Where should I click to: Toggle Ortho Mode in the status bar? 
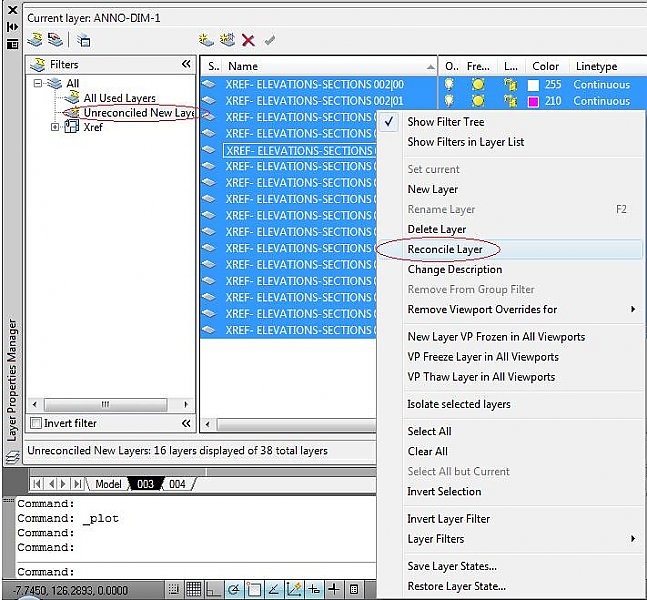coord(214,589)
